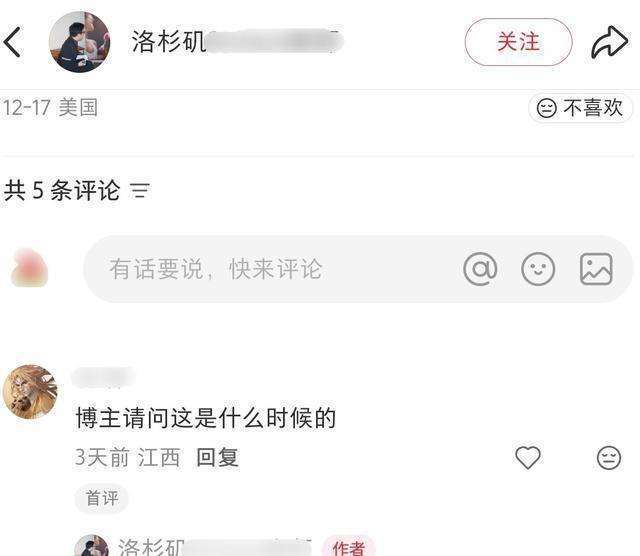Like the comment with the heart icon
This screenshot has height=556, width=640.
click(528, 457)
